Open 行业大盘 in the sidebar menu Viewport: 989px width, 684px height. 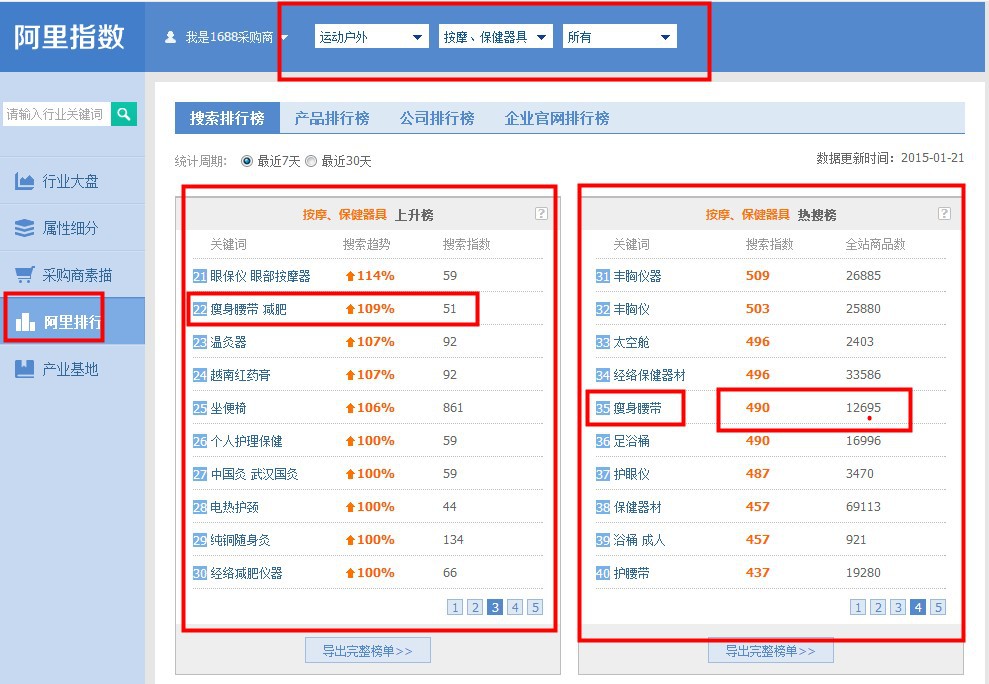click(x=71, y=182)
